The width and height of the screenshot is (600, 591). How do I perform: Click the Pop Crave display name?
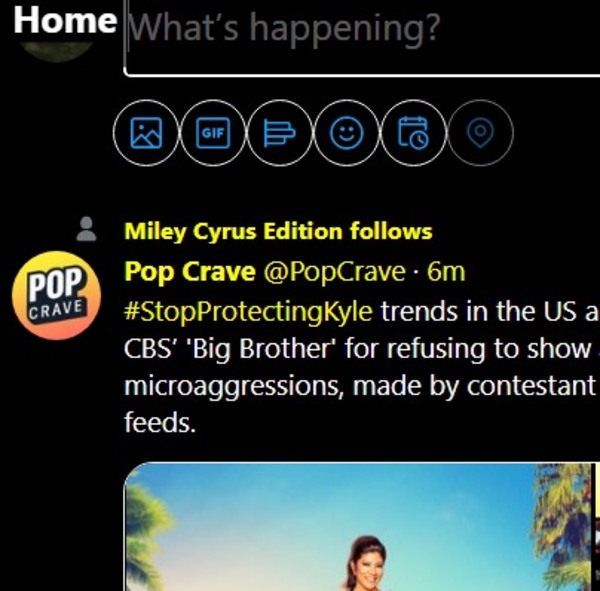[189, 272]
